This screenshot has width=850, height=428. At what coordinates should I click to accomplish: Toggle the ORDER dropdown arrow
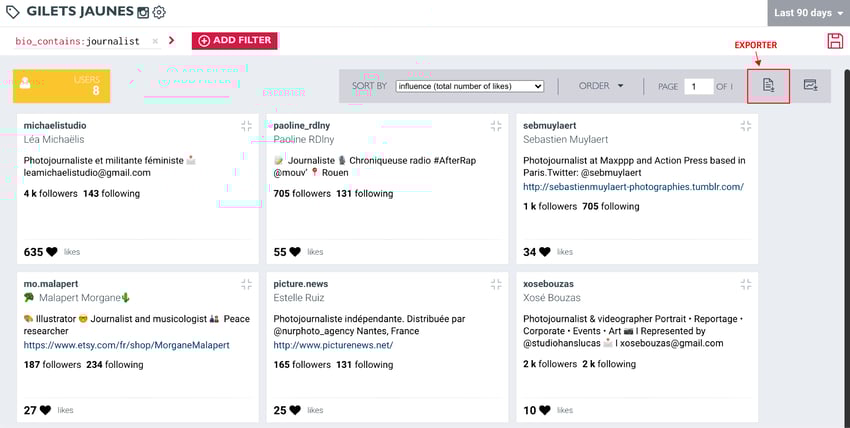coord(621,86)
